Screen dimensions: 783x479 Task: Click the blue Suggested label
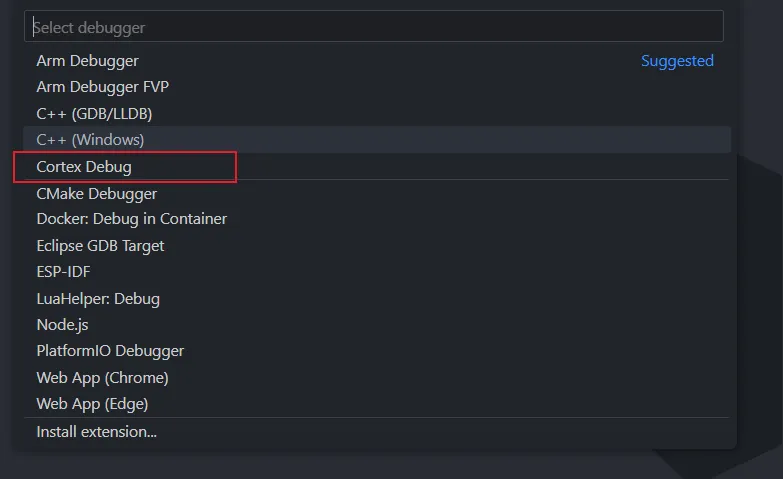pos(677,61)
